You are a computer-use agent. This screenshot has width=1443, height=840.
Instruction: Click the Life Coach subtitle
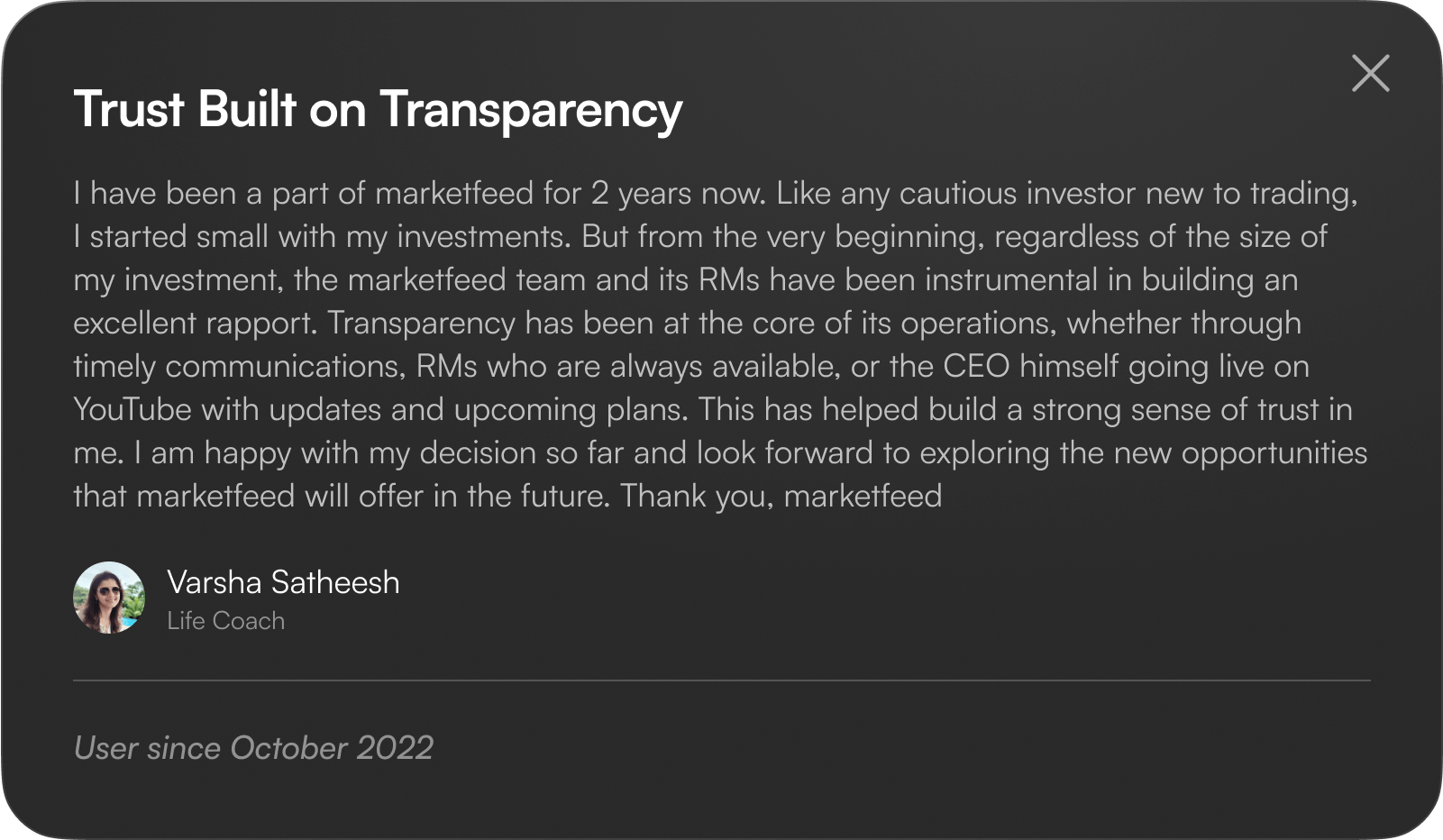[x=225, y=621]
